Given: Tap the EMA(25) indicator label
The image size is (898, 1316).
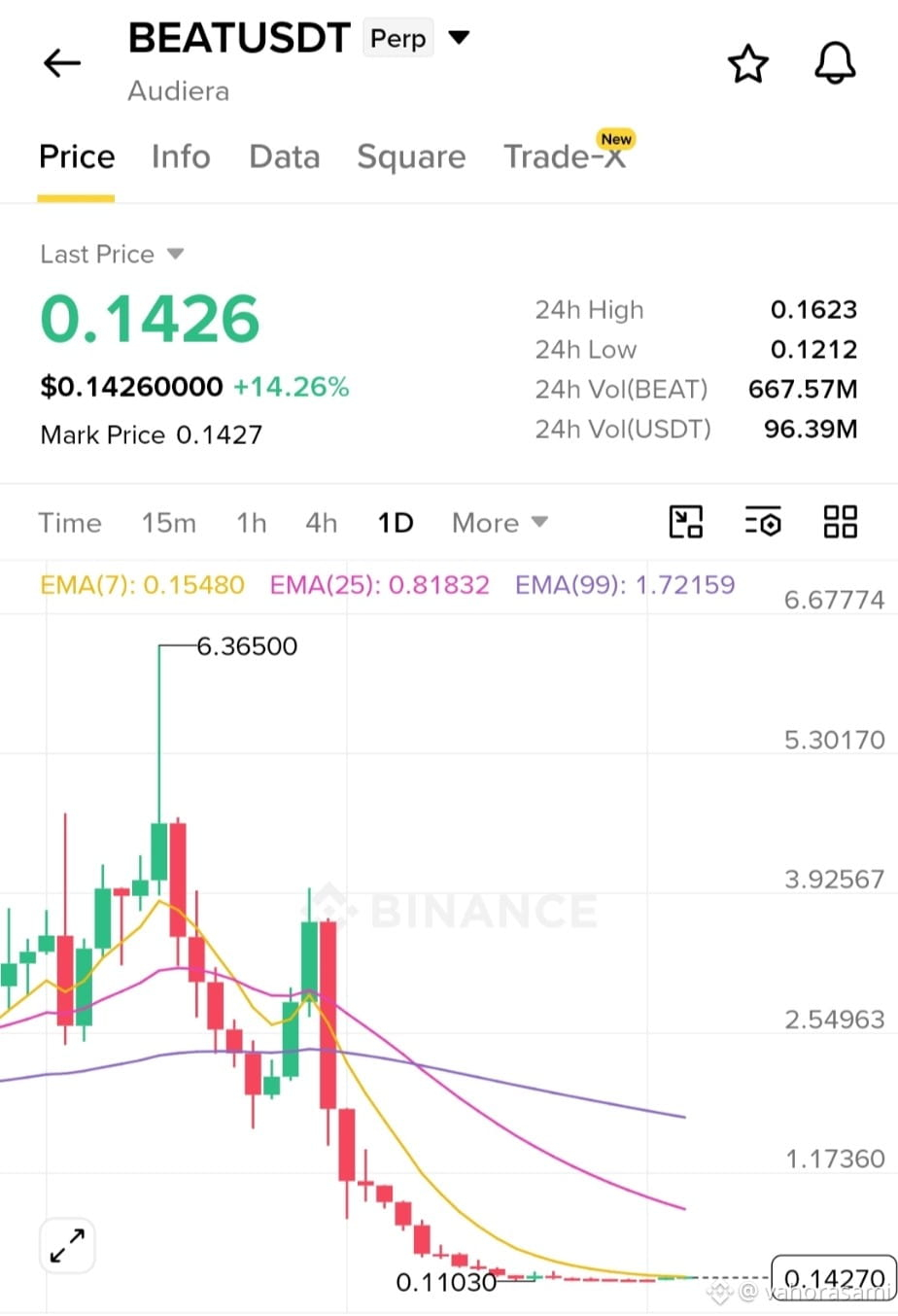Looking at the screenshot, I should 380,585.
